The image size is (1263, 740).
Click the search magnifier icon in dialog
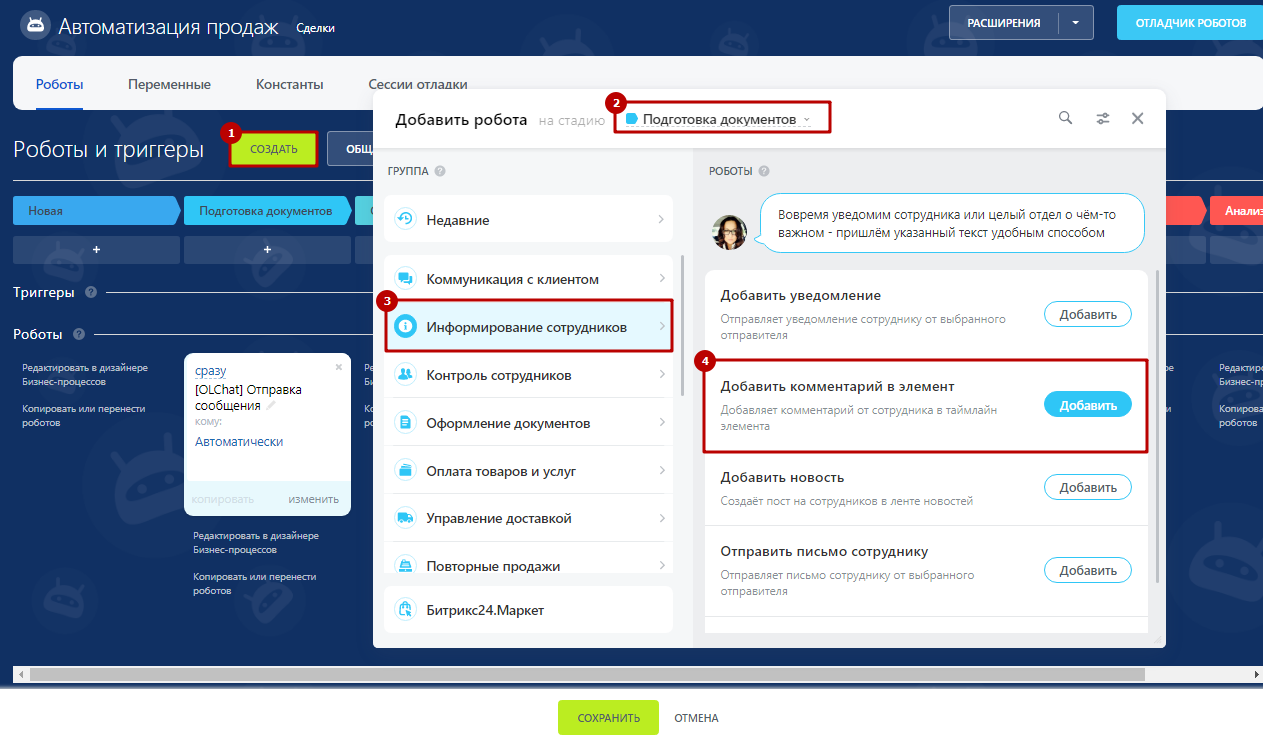point(1066,118)
